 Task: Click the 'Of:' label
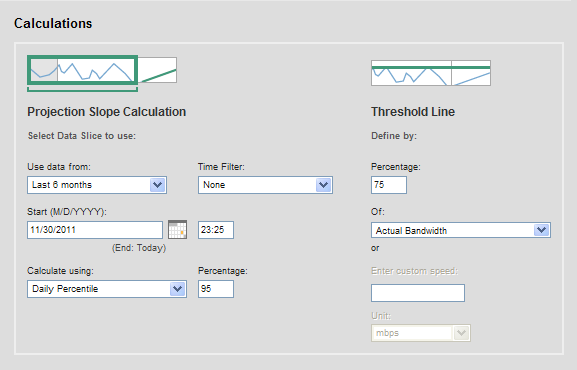coord(378,212)
